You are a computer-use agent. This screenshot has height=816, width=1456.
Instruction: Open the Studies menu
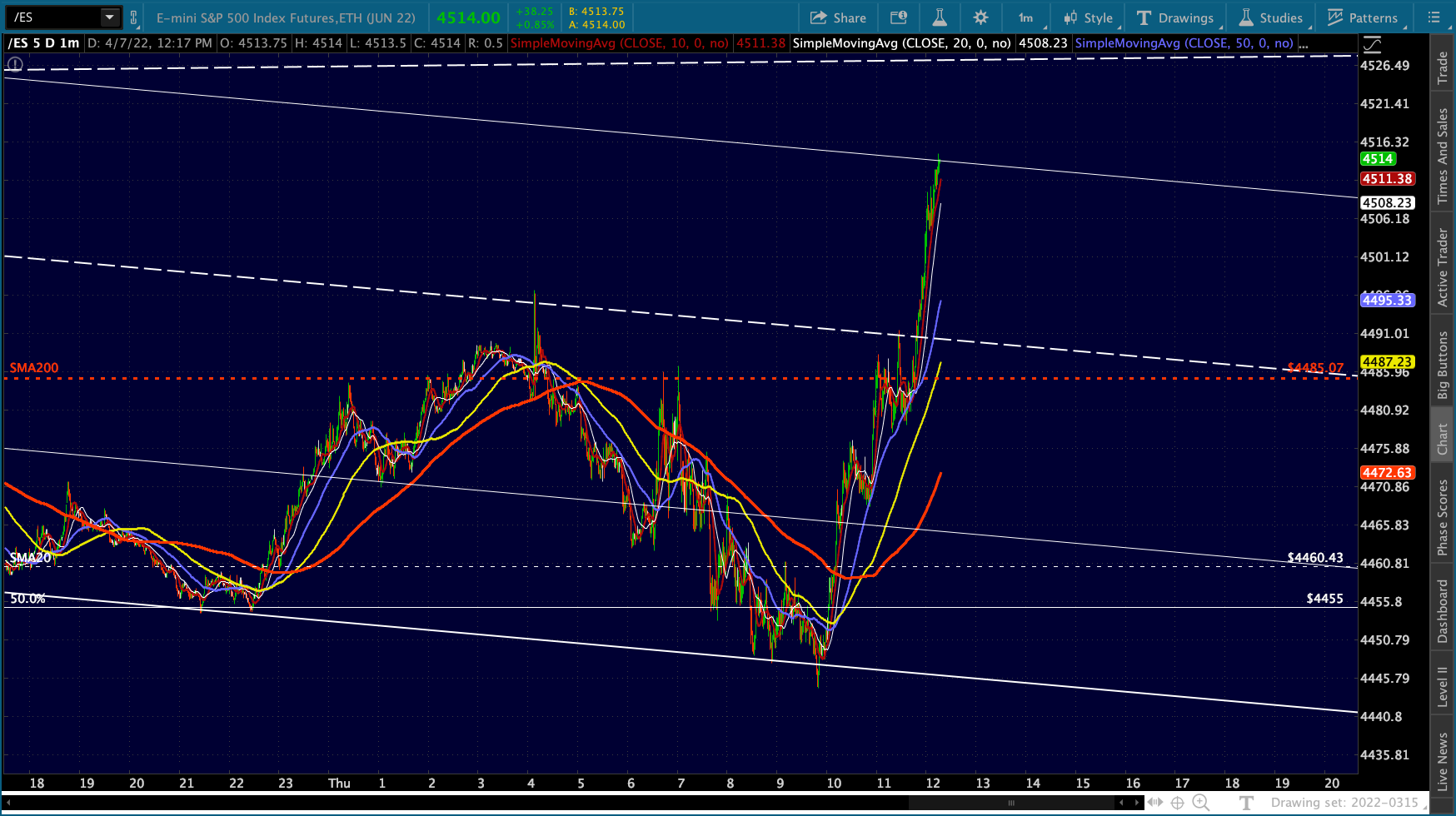tap(1270, 17)
